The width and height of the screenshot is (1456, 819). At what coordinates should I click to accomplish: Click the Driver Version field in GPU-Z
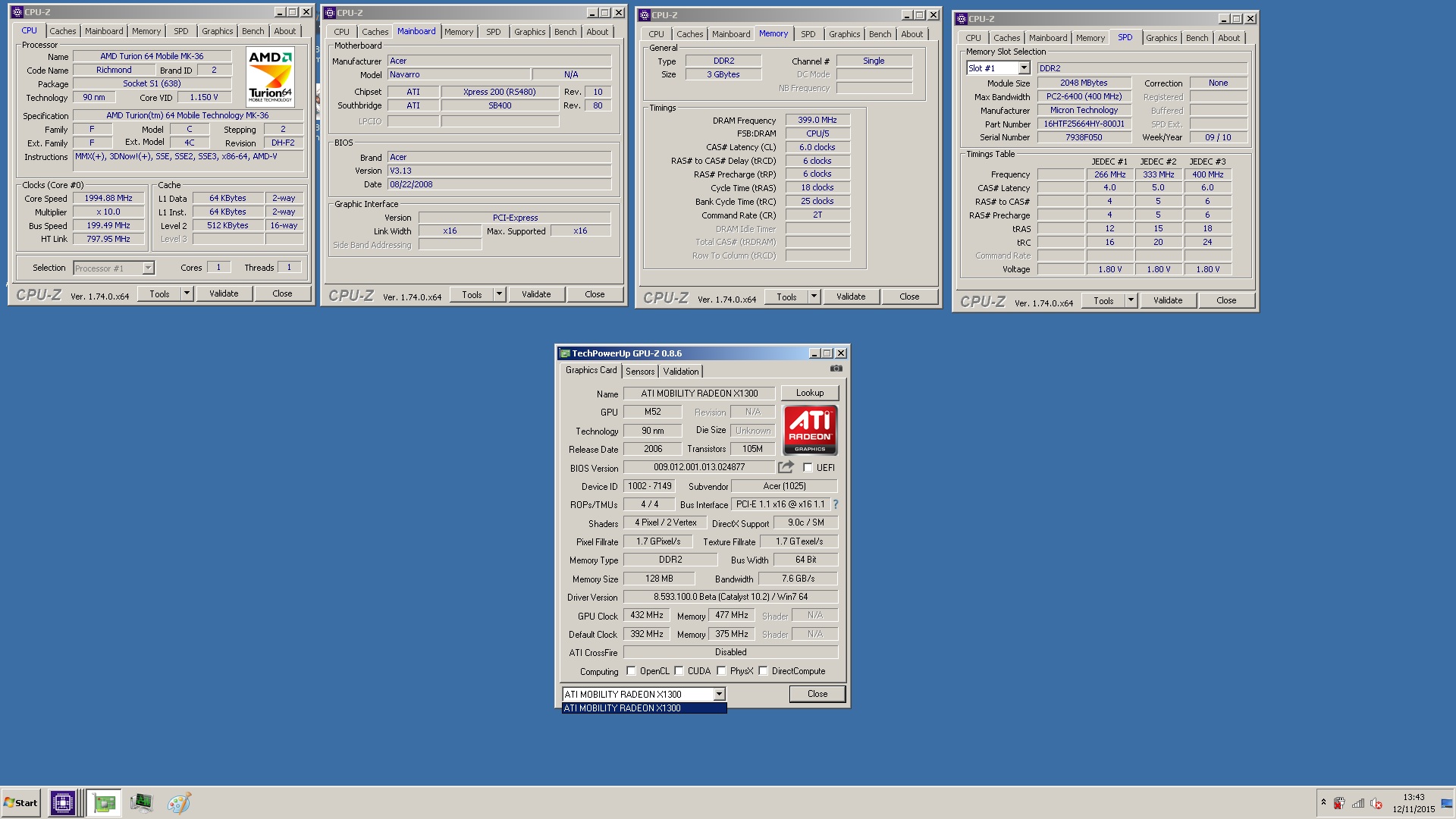tap(730, 597)
